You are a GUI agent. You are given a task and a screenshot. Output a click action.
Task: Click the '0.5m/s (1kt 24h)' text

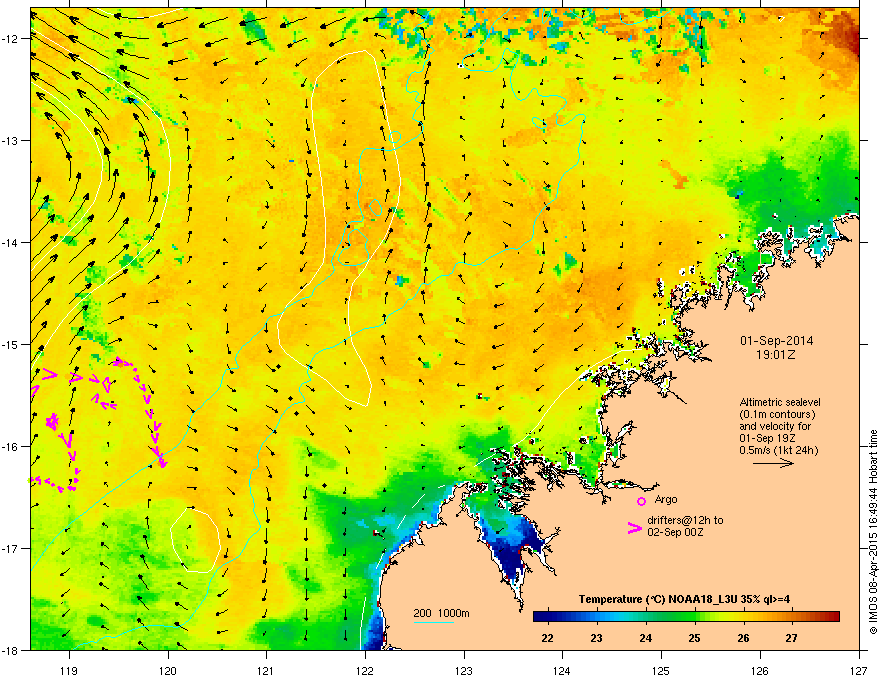(x=778, y=450)
